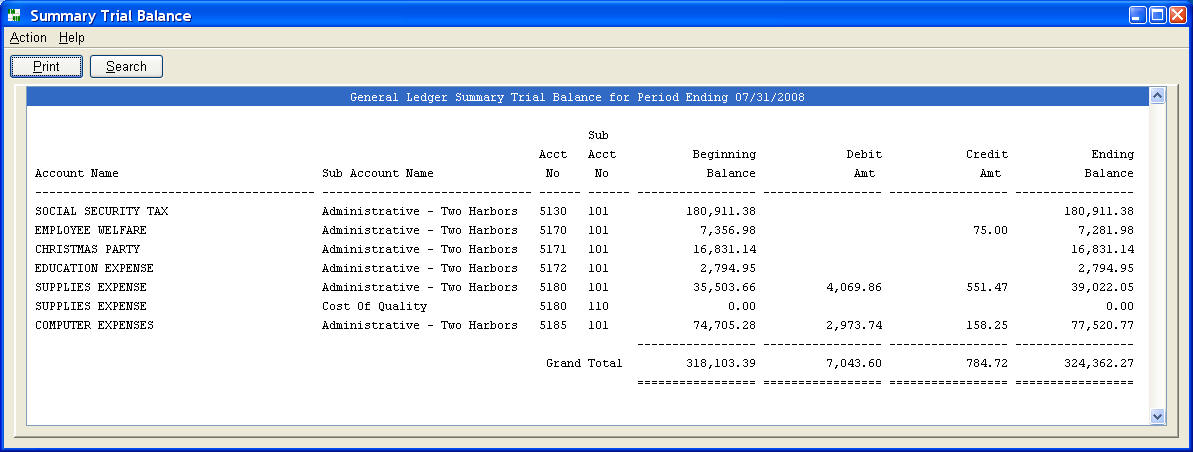Click grand total debit 7,043.60
1193x452 pixels.
coord(854,364)
